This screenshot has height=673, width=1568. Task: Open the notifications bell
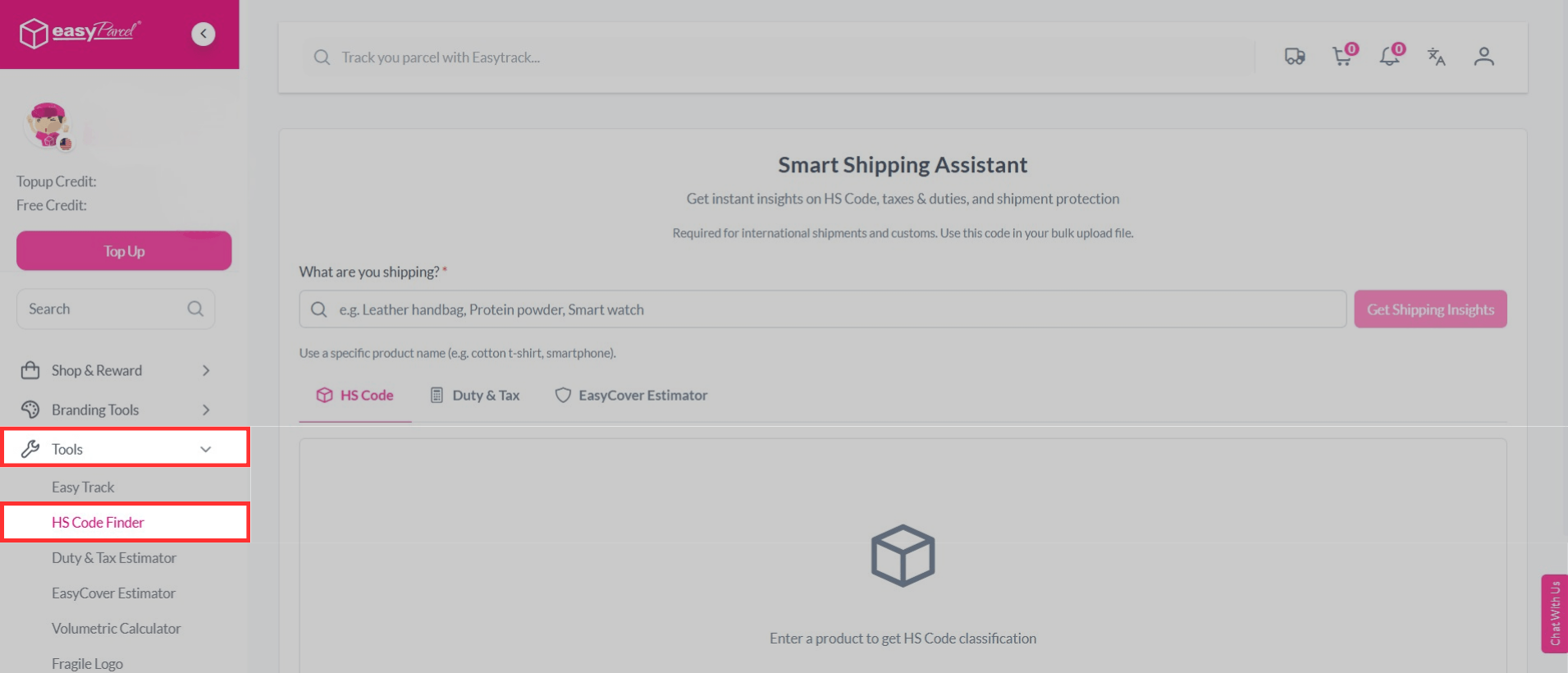1390,57
